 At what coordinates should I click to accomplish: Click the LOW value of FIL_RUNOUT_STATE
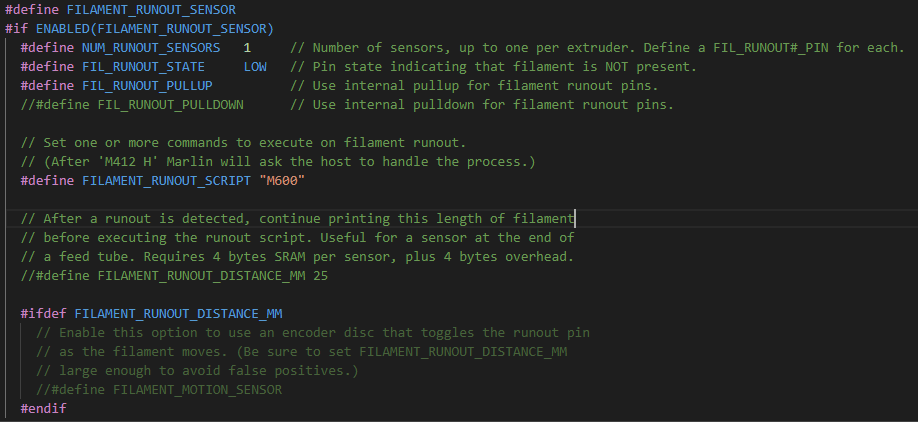pyautogui.click(x=255, y=67)
